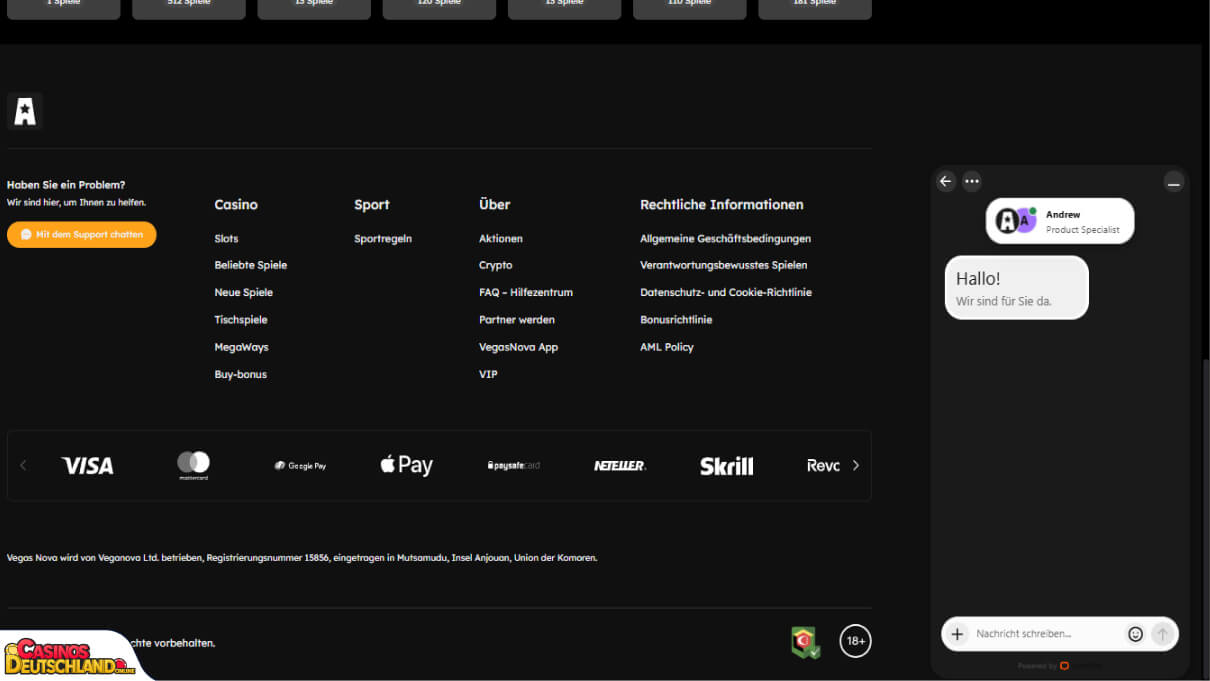Show previous payment methods with left chevron
The height and width of the screenshot is (681, 1210).
pos(23,465)
